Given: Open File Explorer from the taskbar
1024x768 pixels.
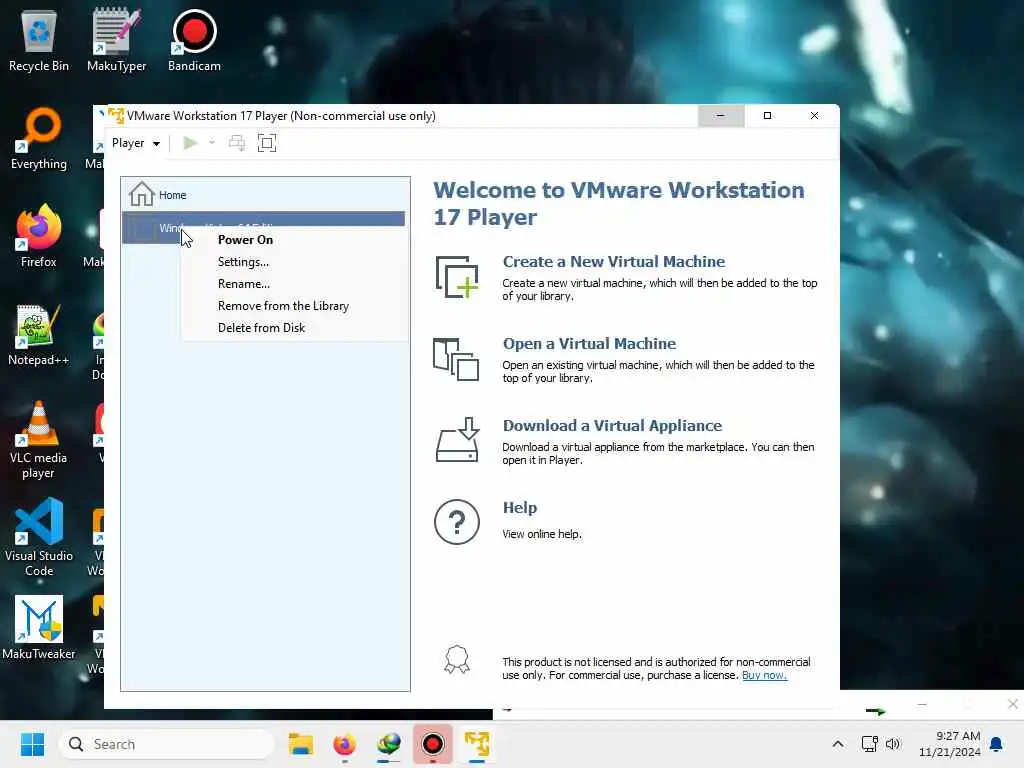Looking at the screenshot, I should tap(300, 744).
